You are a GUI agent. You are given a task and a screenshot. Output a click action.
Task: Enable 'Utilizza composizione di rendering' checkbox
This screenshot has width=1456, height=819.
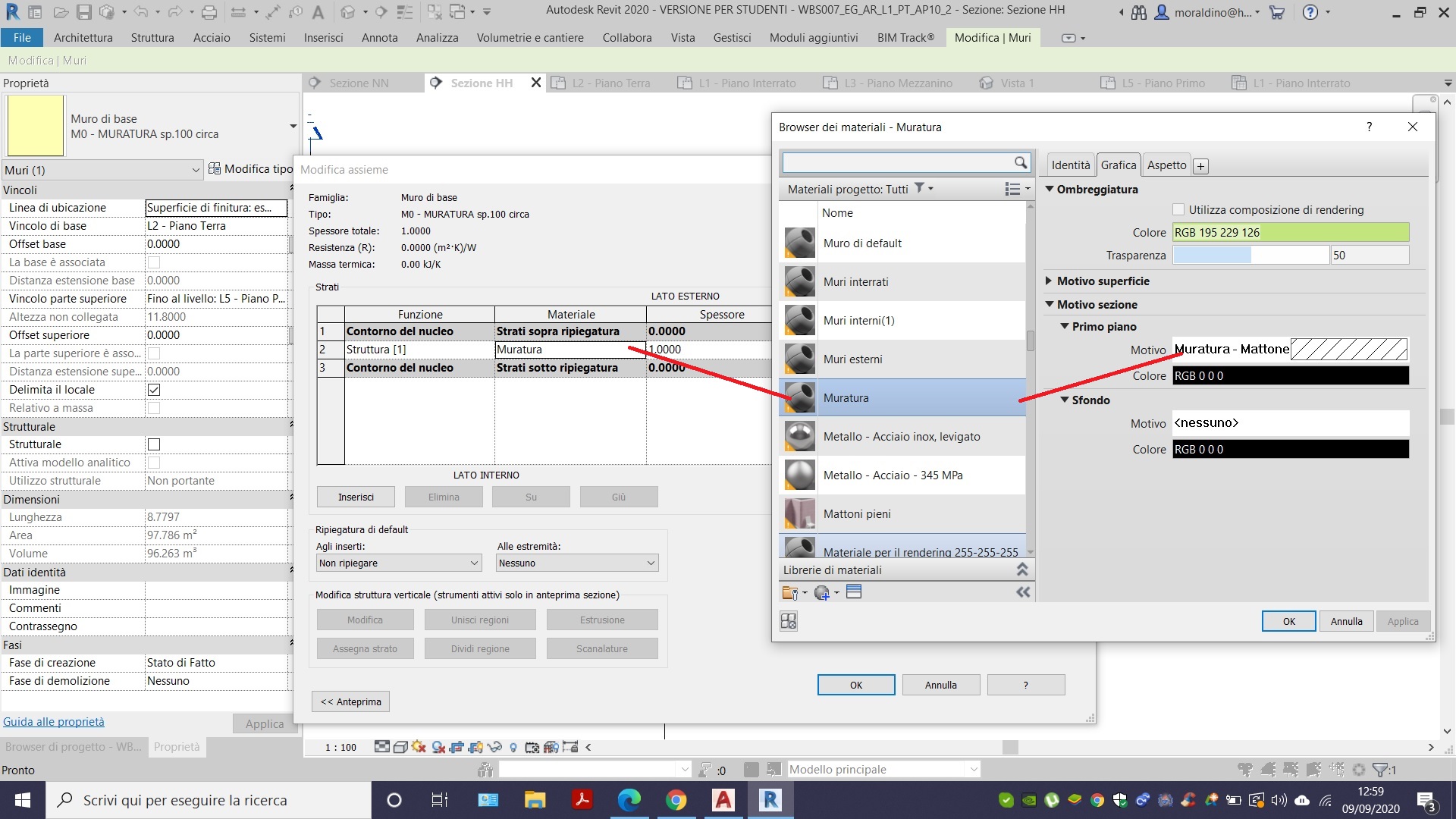click(x=1178, y=210)
